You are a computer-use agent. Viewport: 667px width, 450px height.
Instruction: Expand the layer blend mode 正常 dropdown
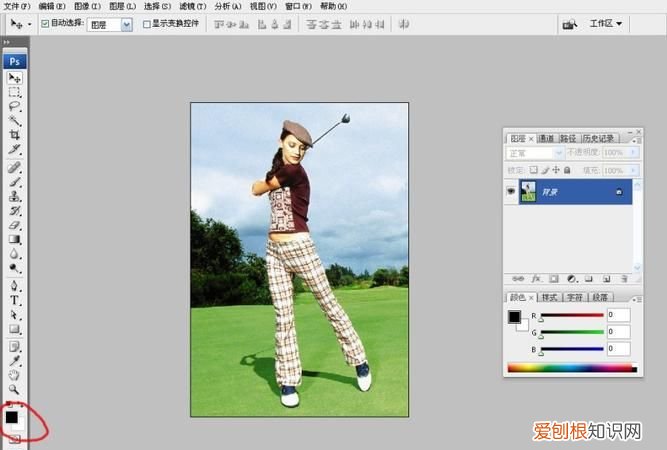(535, 152)
